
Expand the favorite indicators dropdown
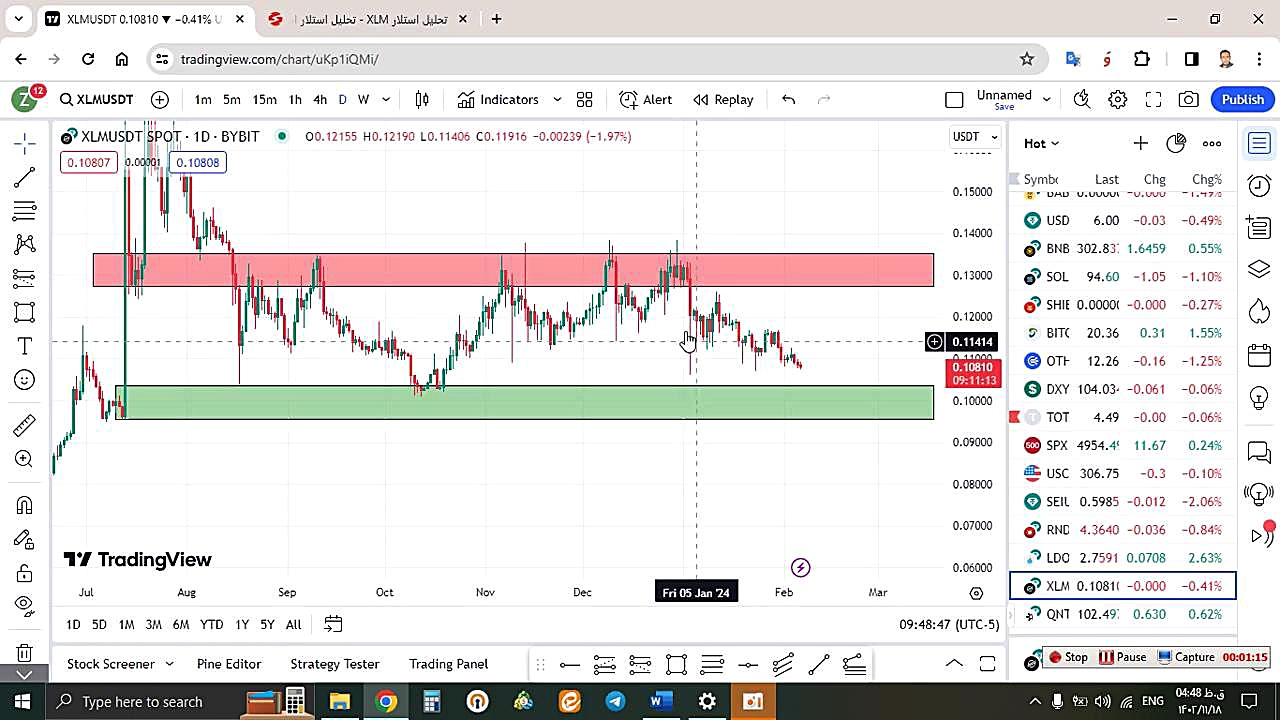(557, 99)
